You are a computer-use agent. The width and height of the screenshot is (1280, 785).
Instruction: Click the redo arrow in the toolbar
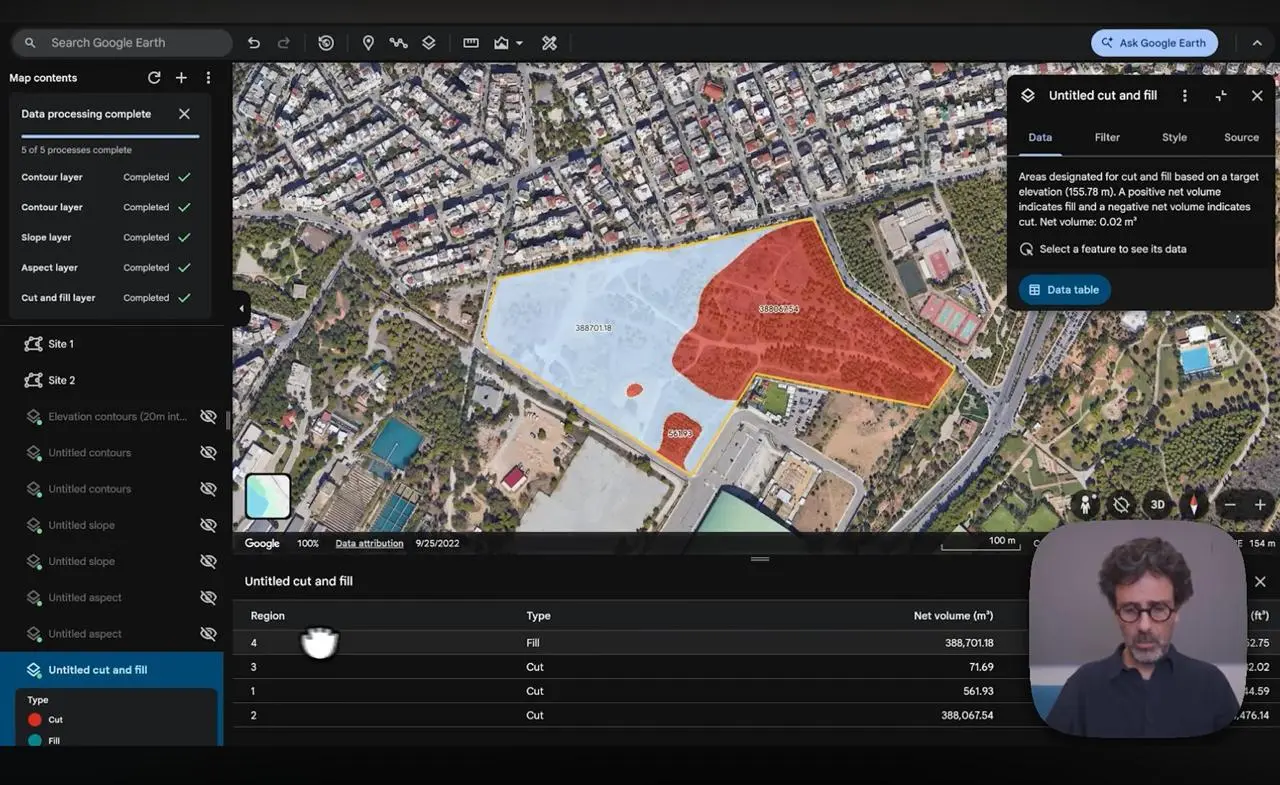(284, 43)
